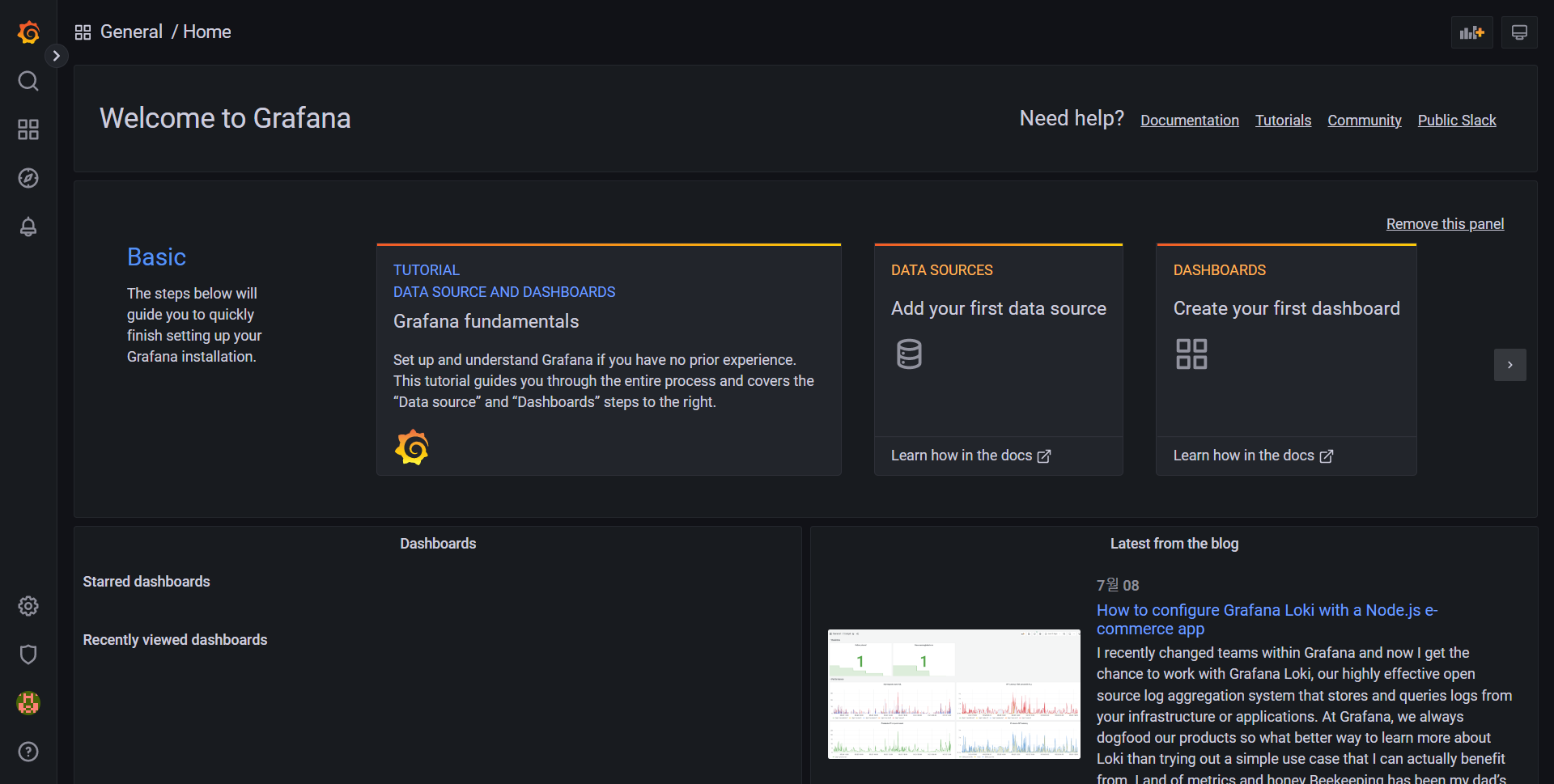Open the Dashboards menu icon in the sidebar
Image resolution: width=1554 pixels, height=784 pixels.
28,129
